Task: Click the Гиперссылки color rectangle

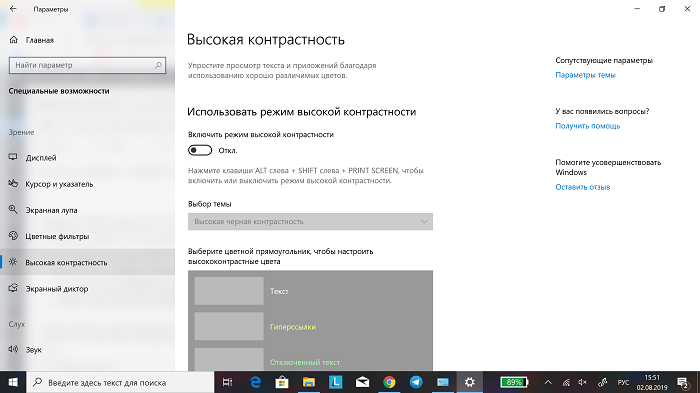Action: click(x=229, y=326)
